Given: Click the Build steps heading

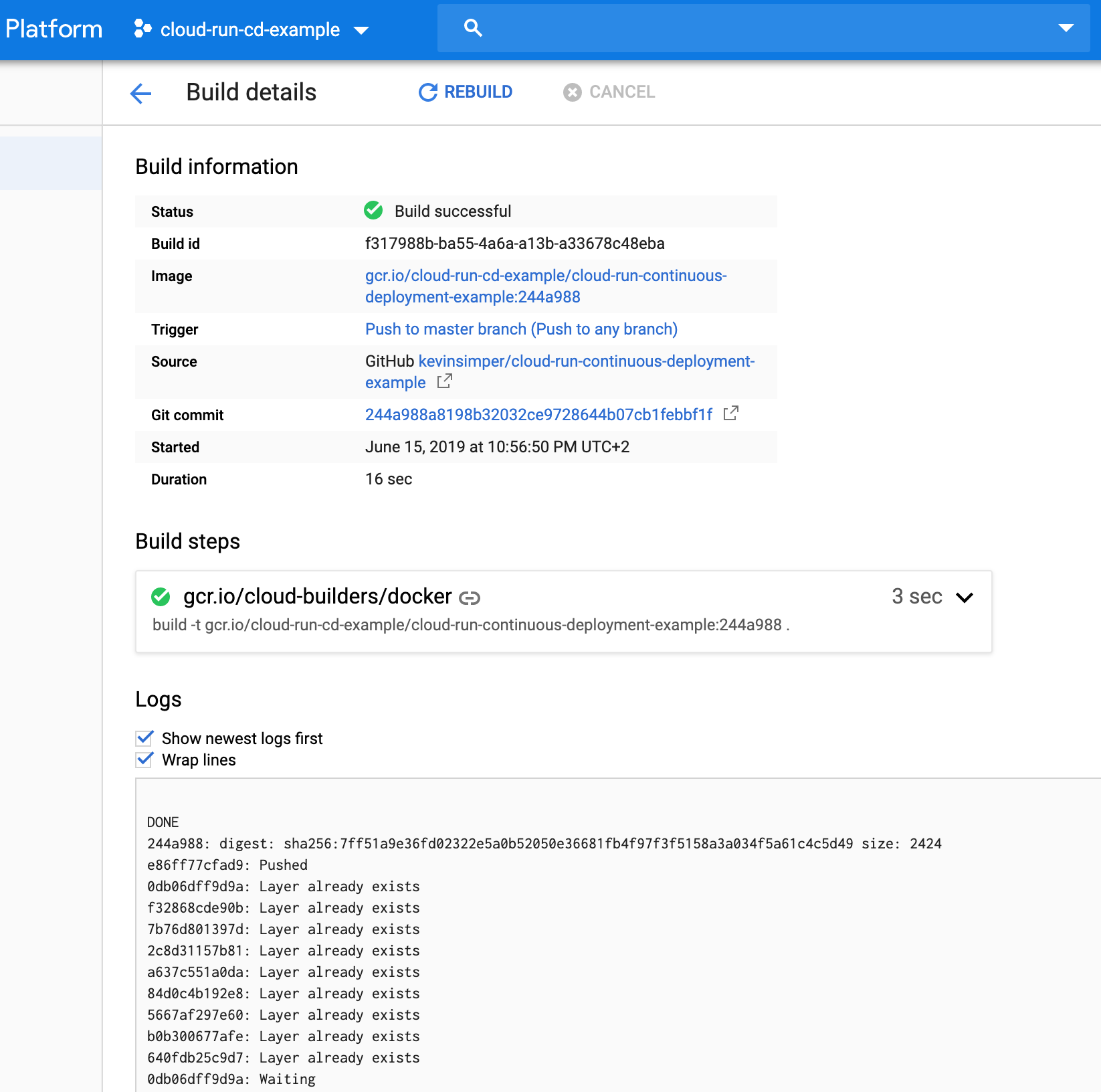Looking at the screenshot, I should (187, 541).
